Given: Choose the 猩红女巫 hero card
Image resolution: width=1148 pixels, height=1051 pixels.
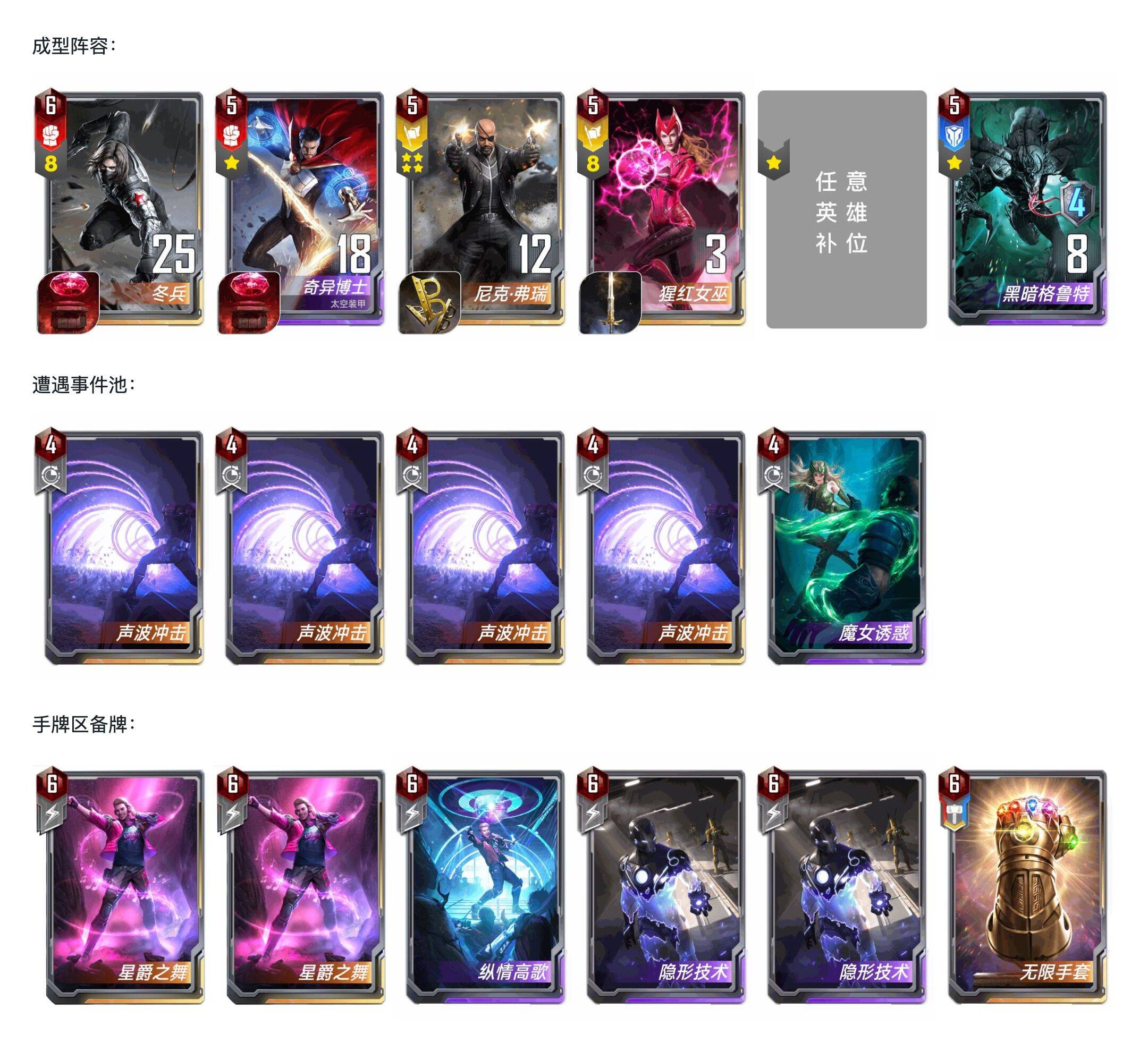Looking at the screenshot, I should coord(661,209).
